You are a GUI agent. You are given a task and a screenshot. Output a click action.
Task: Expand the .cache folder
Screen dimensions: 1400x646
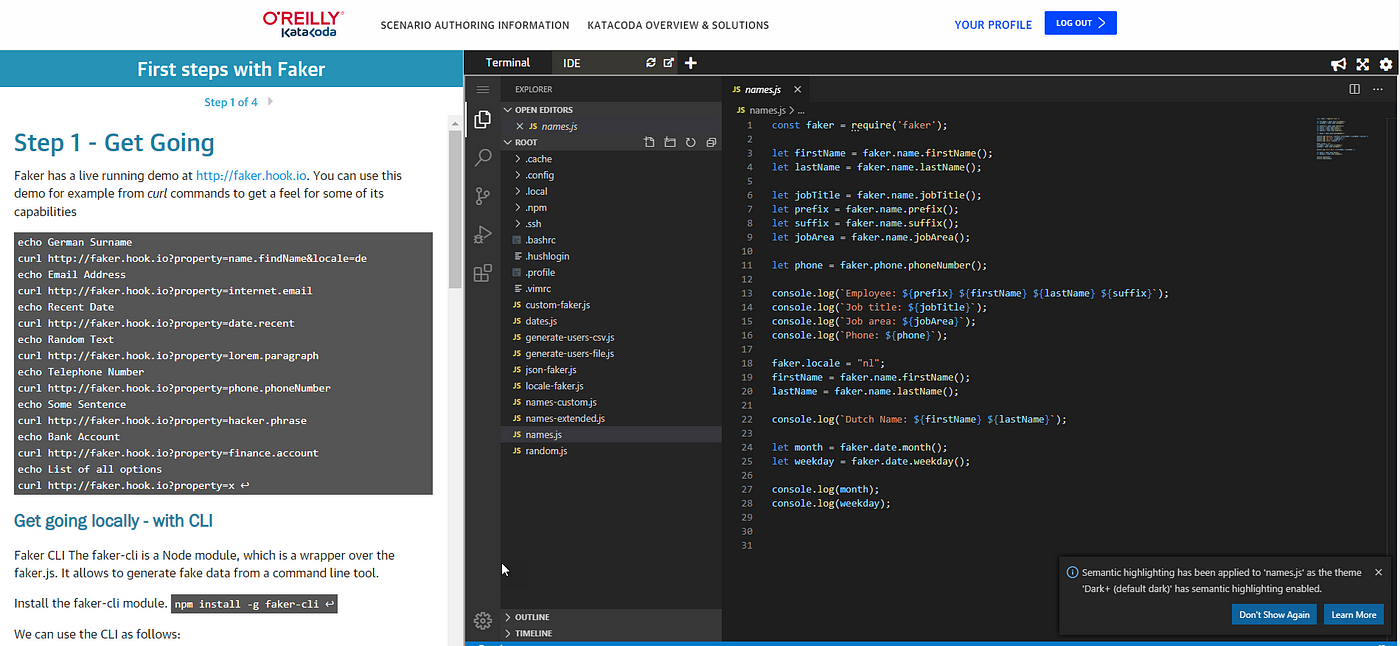point(538,159)
